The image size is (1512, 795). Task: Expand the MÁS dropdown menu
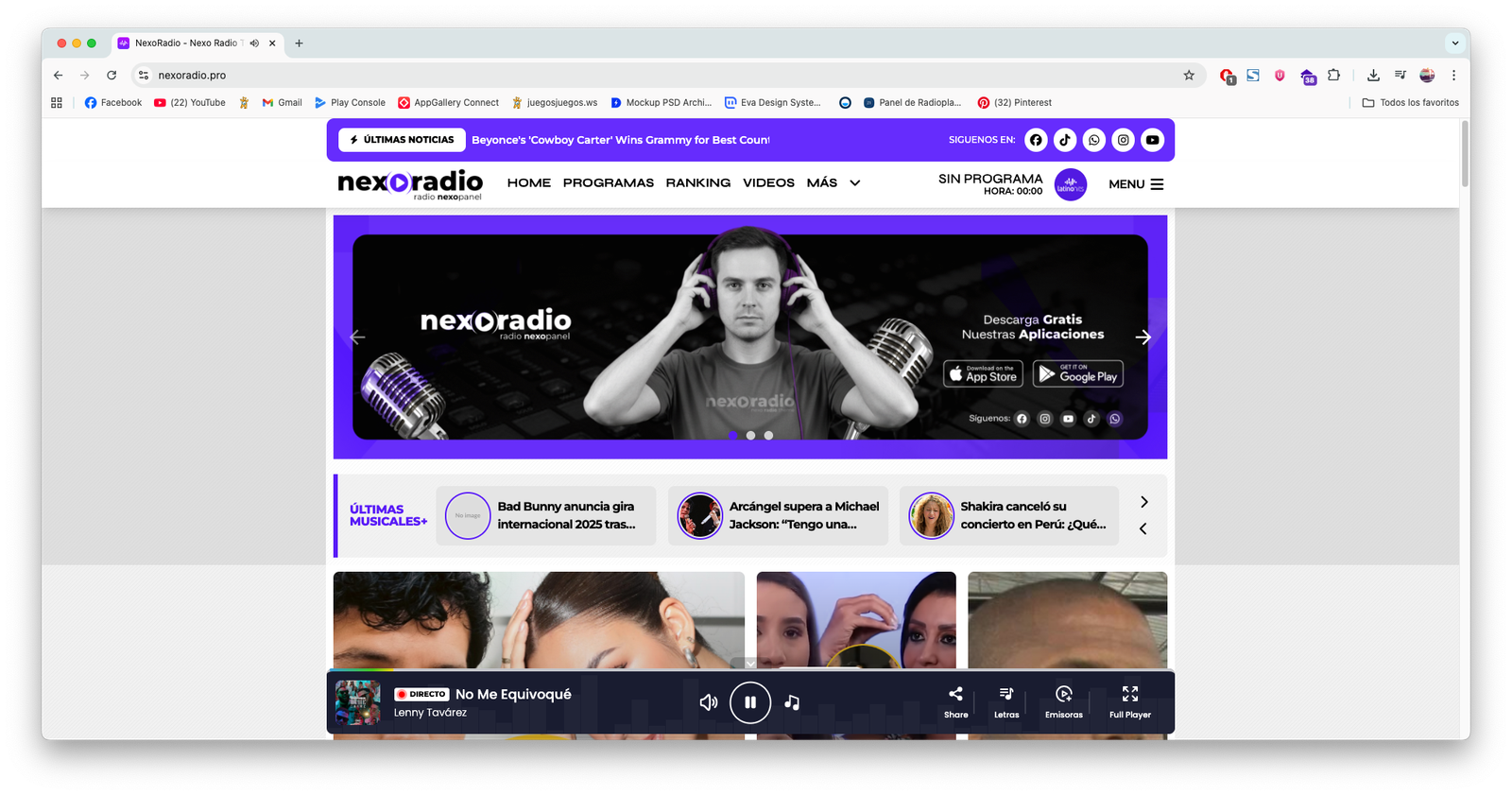tap(833, 183)
